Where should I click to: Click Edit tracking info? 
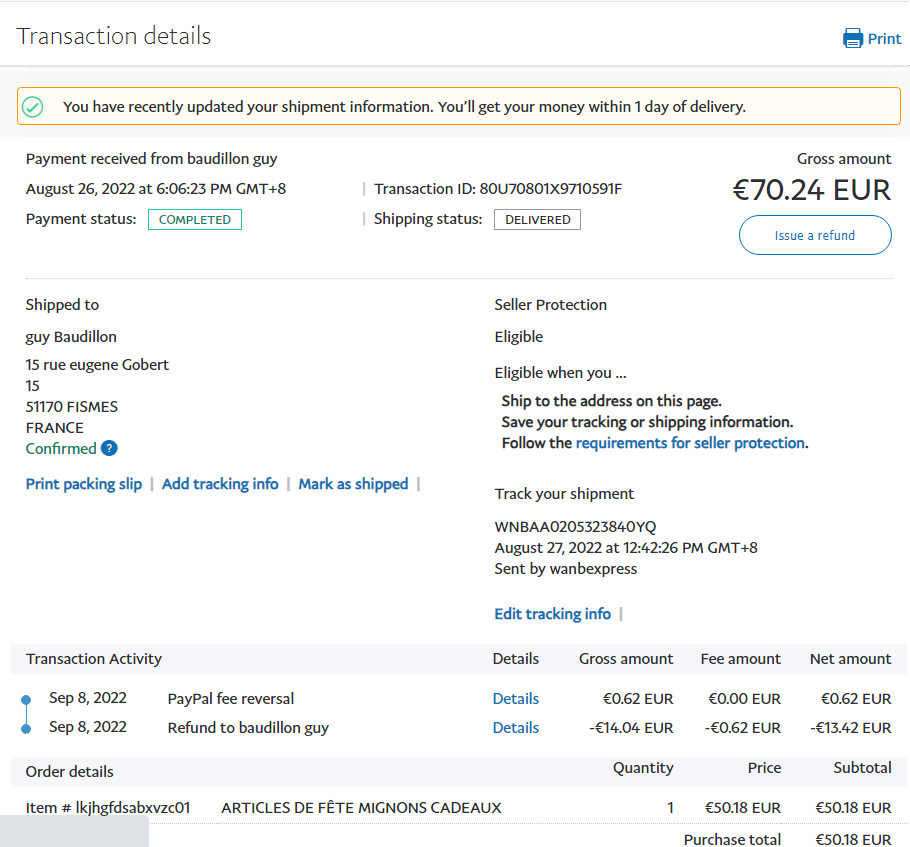(x=552, y=614)
